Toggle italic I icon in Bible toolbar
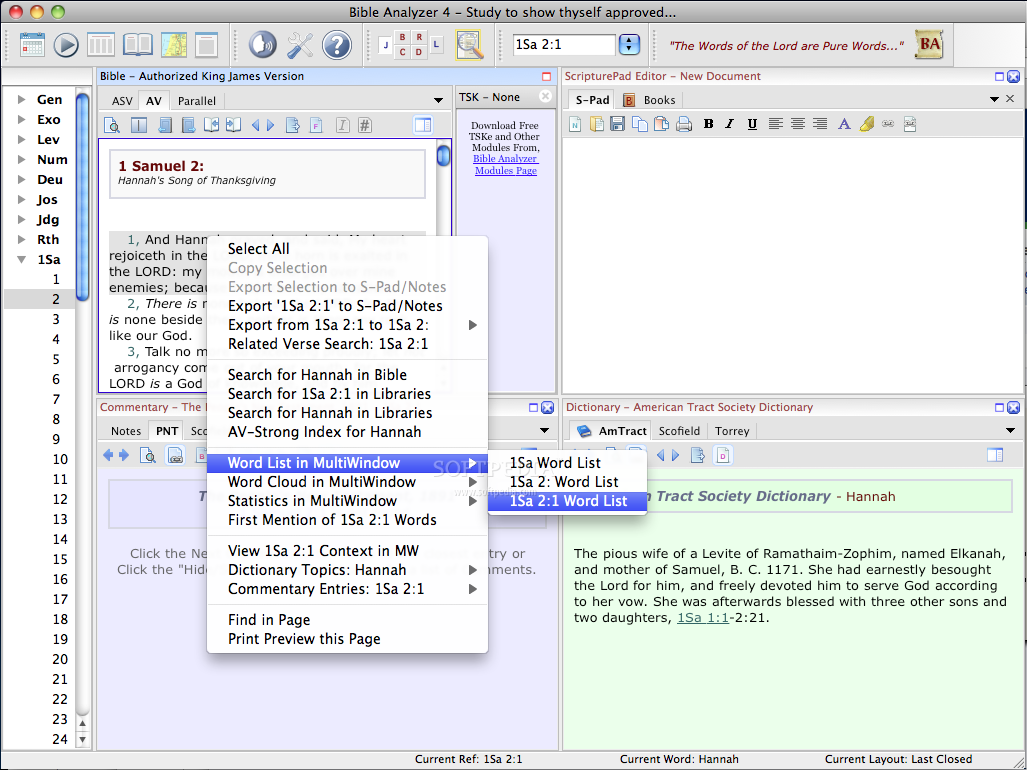Image resolution: width=1027 pixels, height=770 pixels. 342,124
